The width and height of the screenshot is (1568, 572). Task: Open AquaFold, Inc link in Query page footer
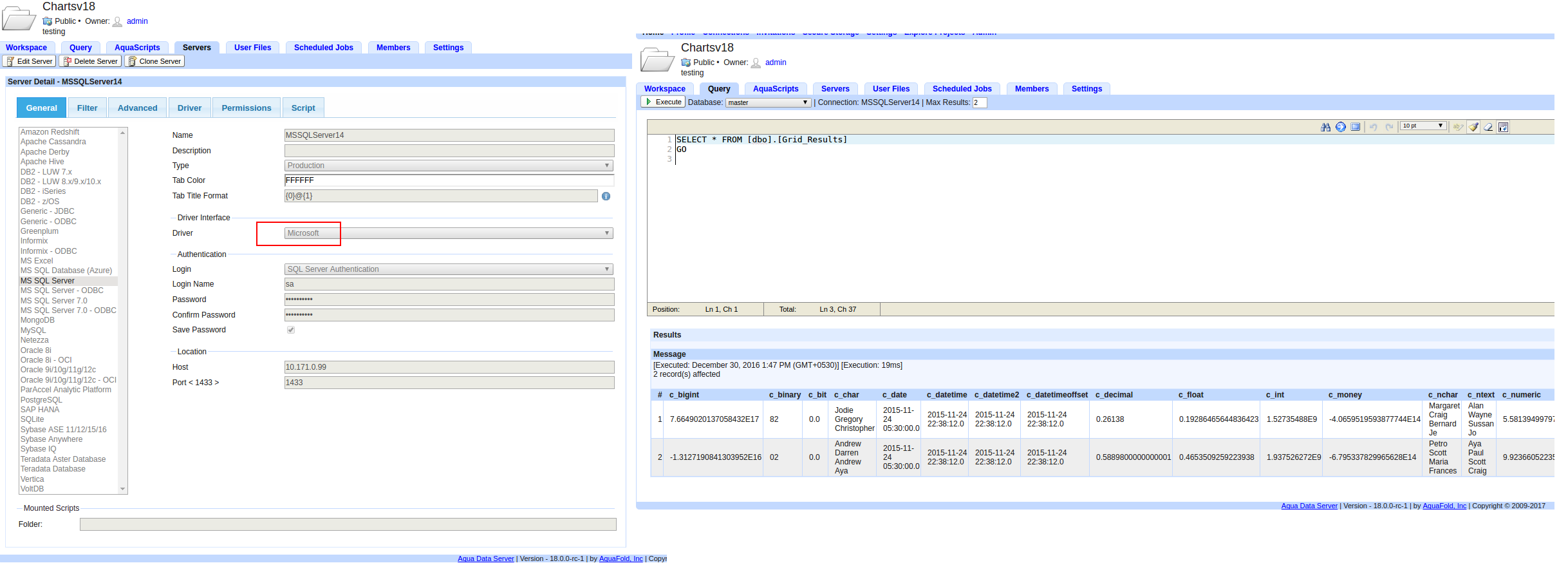coord(1444,506)
